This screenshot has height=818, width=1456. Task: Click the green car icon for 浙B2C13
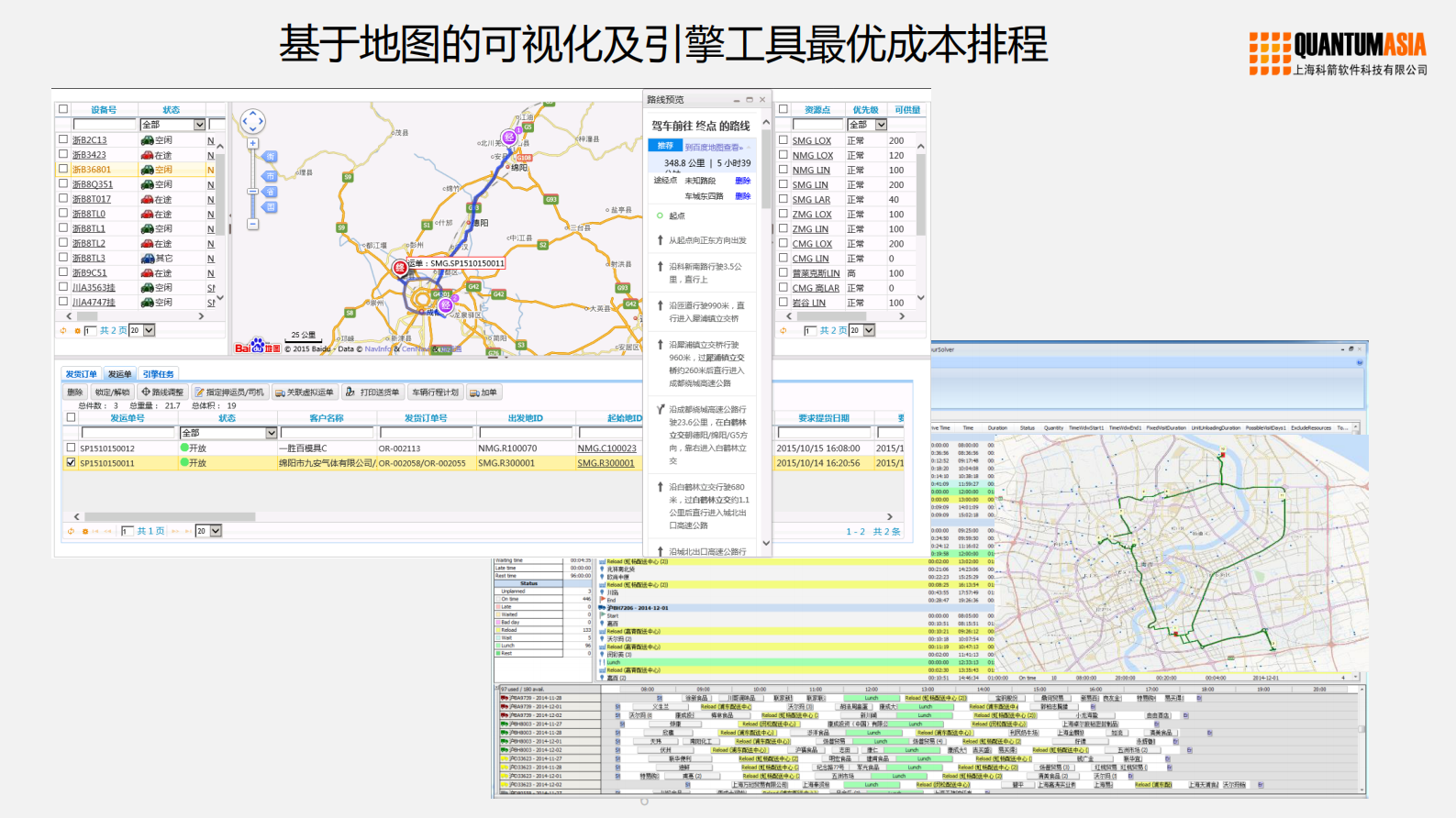pos(147,140)
